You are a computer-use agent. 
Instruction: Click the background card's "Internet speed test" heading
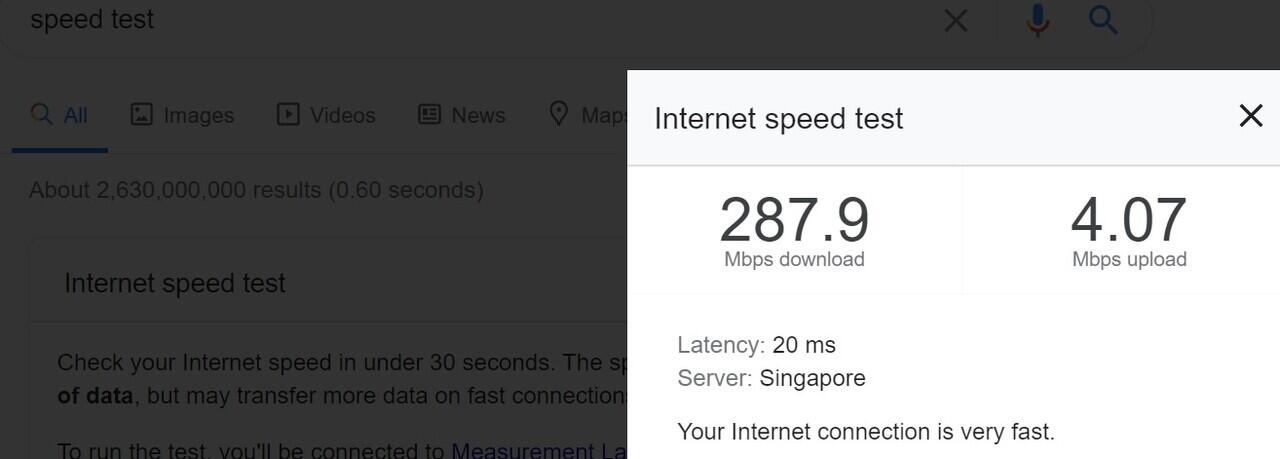(x=175, y=283)
